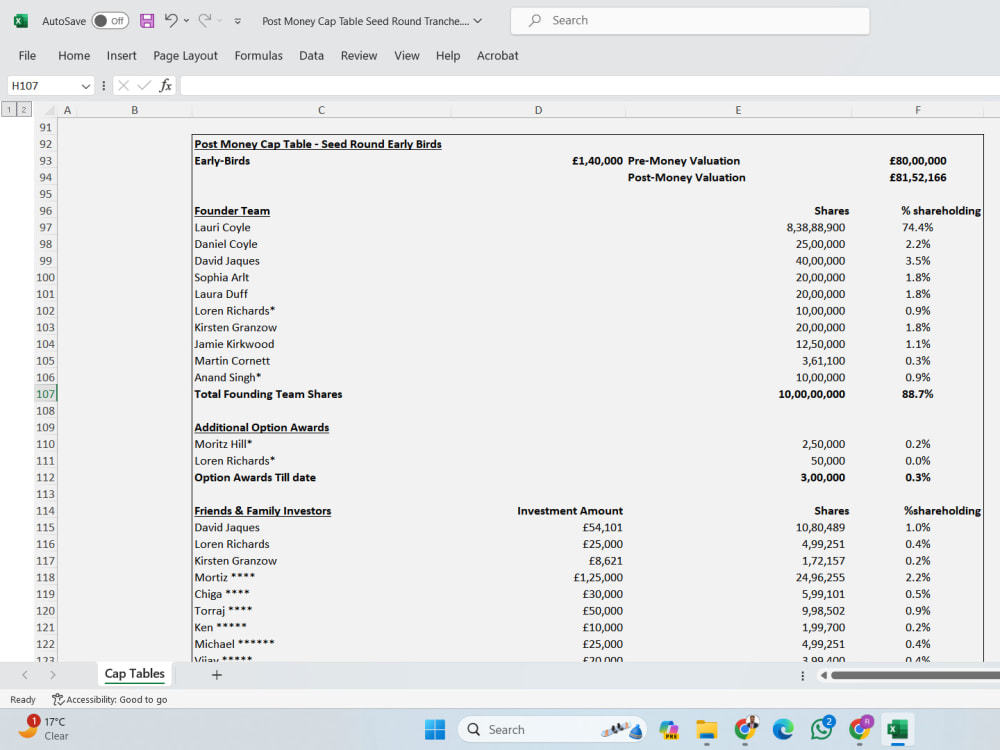The height and width of the screenshot is (750, 1000).
Task: Click the Insert Function fx icon
Action: click(165, 85)
